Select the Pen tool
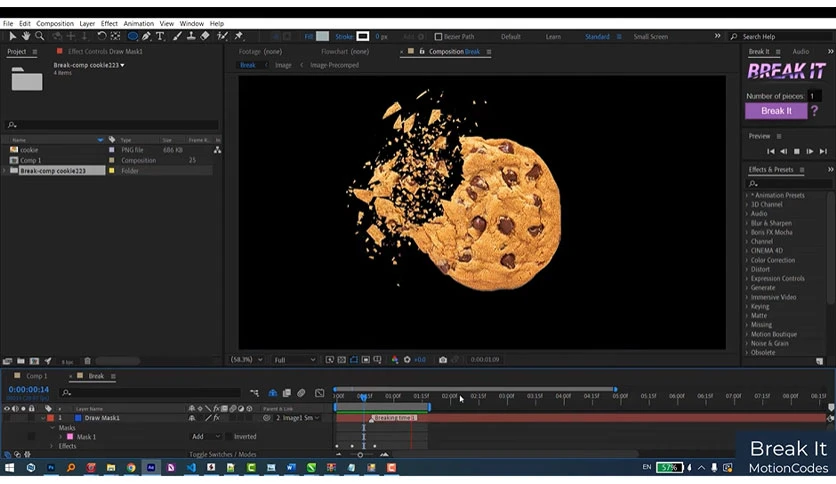 coord(146,36)
